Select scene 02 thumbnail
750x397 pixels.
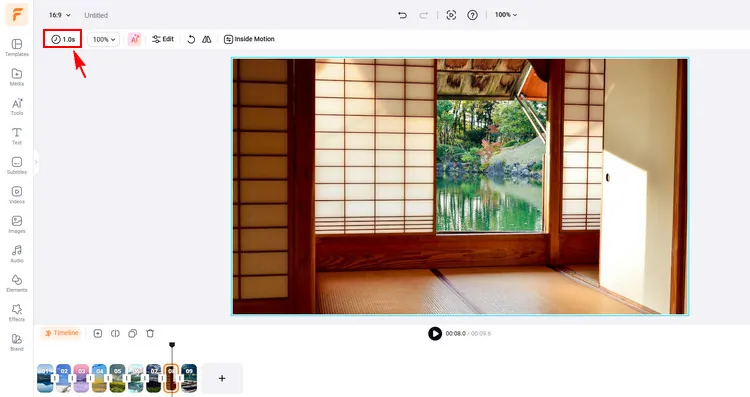coord(63,378)
